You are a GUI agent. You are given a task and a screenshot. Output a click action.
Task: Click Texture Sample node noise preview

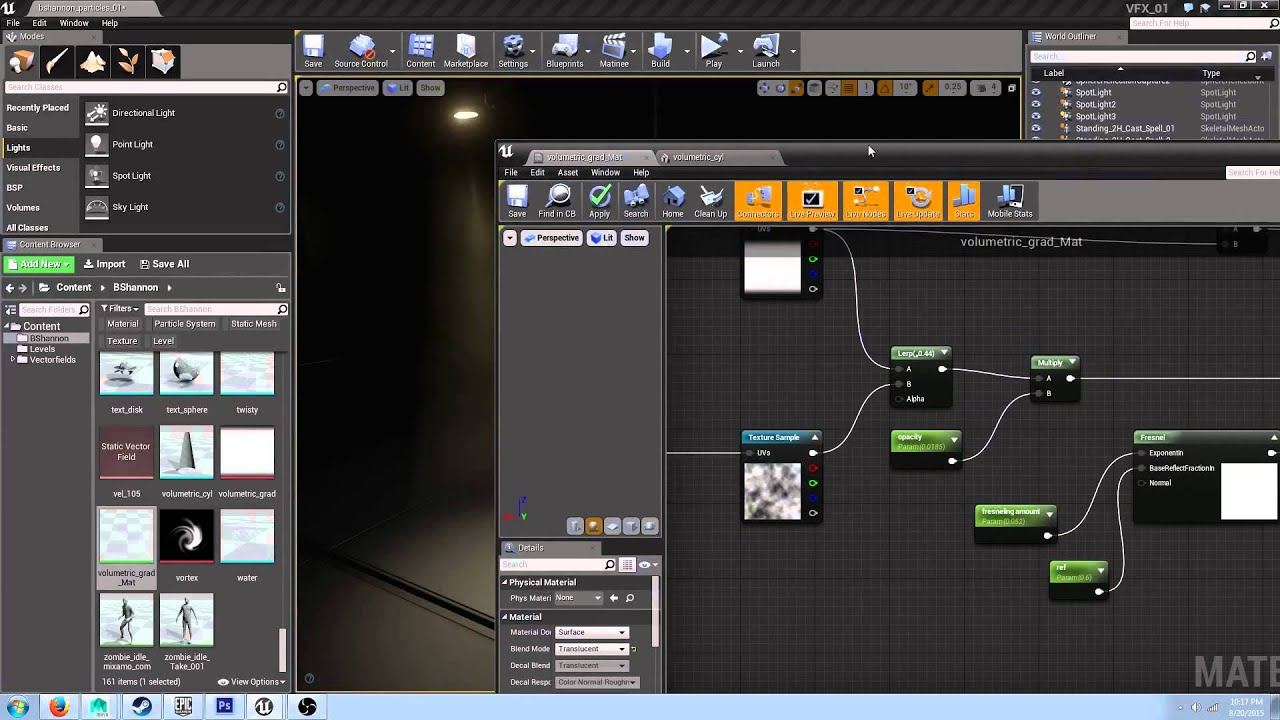coord(772,491)
